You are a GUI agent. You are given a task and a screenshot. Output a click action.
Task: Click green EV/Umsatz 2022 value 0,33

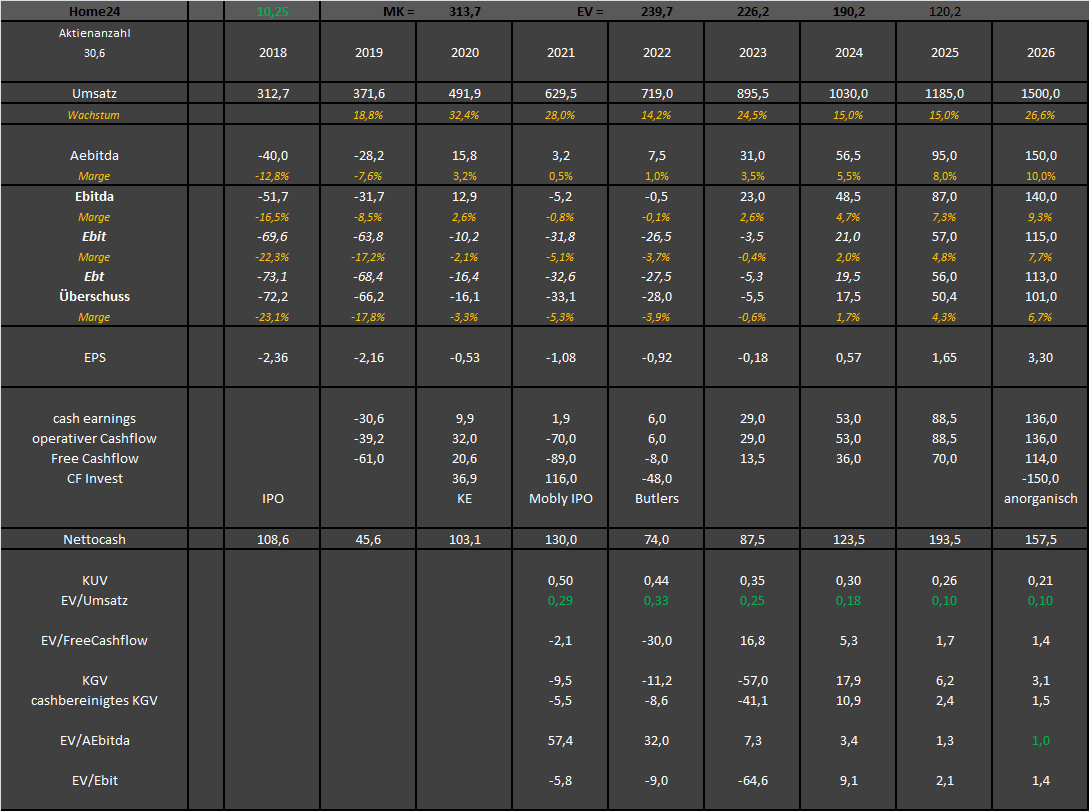pos(656,601)
